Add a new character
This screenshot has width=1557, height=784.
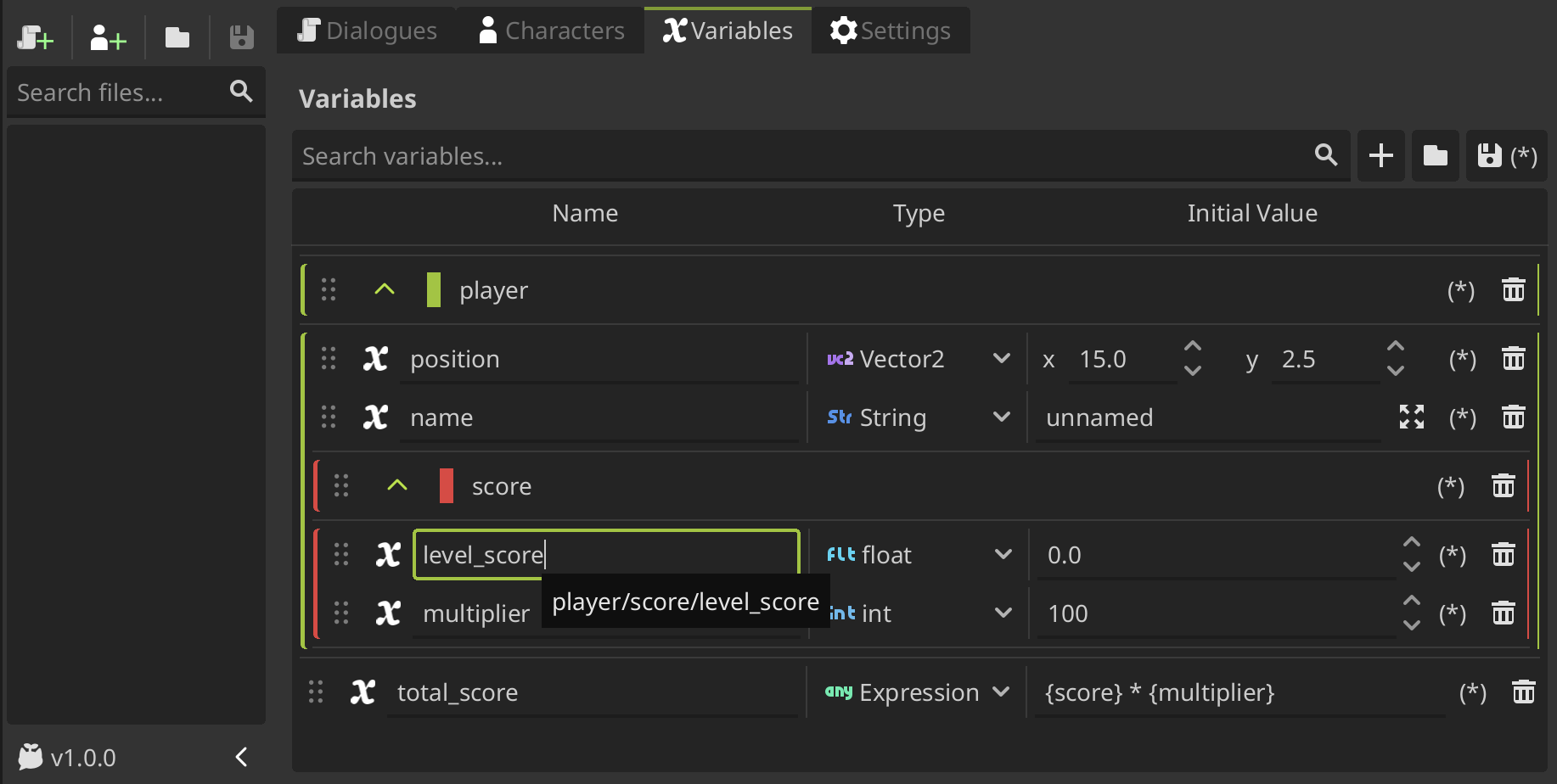point(106,37)
